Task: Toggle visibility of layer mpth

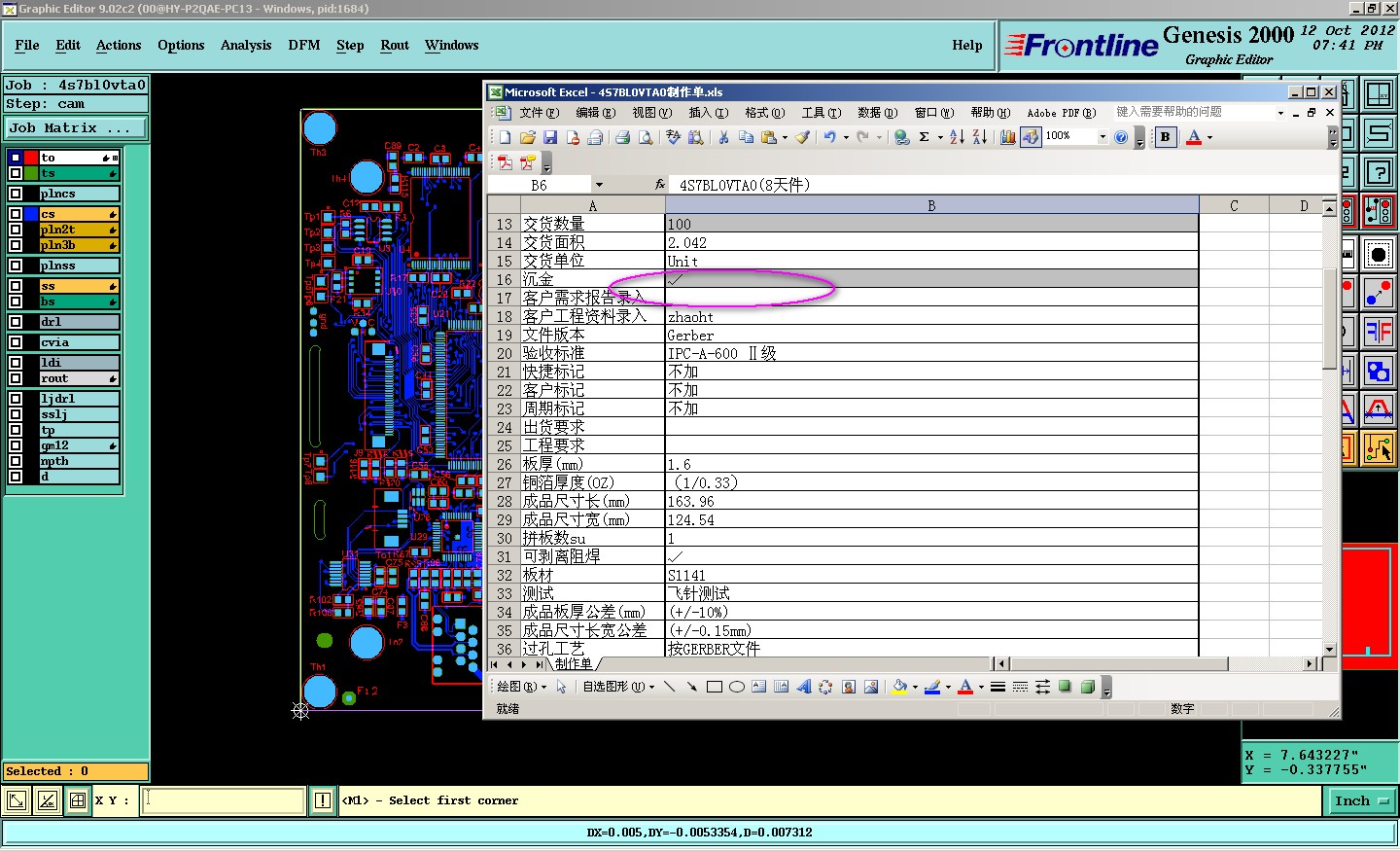Action: pyautogui.click(x=16, y=461)
